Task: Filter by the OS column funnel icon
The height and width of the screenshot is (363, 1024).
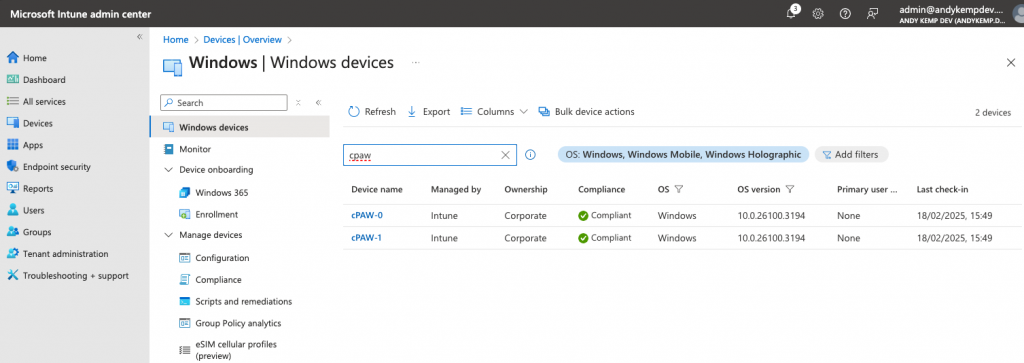Action: coord(679,189)
